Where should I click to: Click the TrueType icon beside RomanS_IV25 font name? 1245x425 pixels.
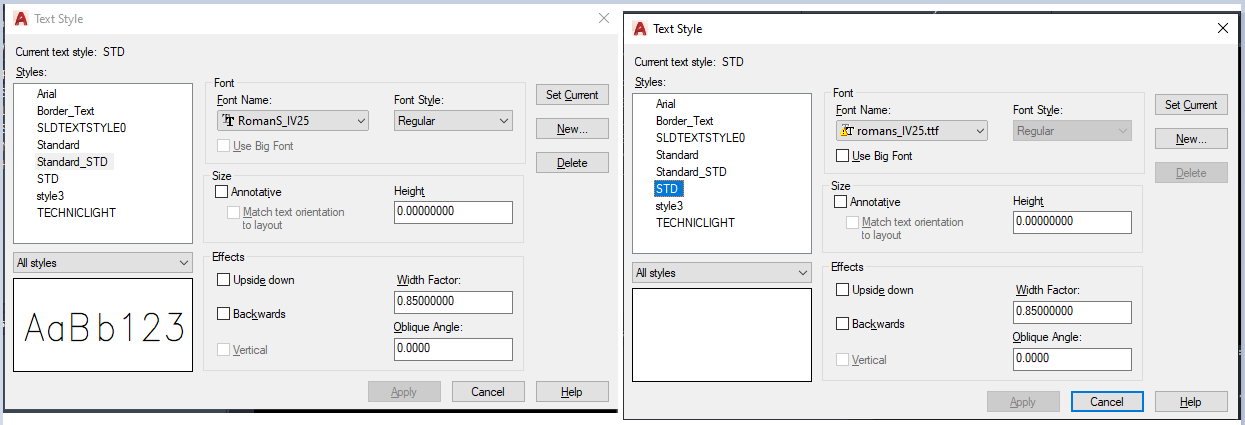tap(228, 121)
